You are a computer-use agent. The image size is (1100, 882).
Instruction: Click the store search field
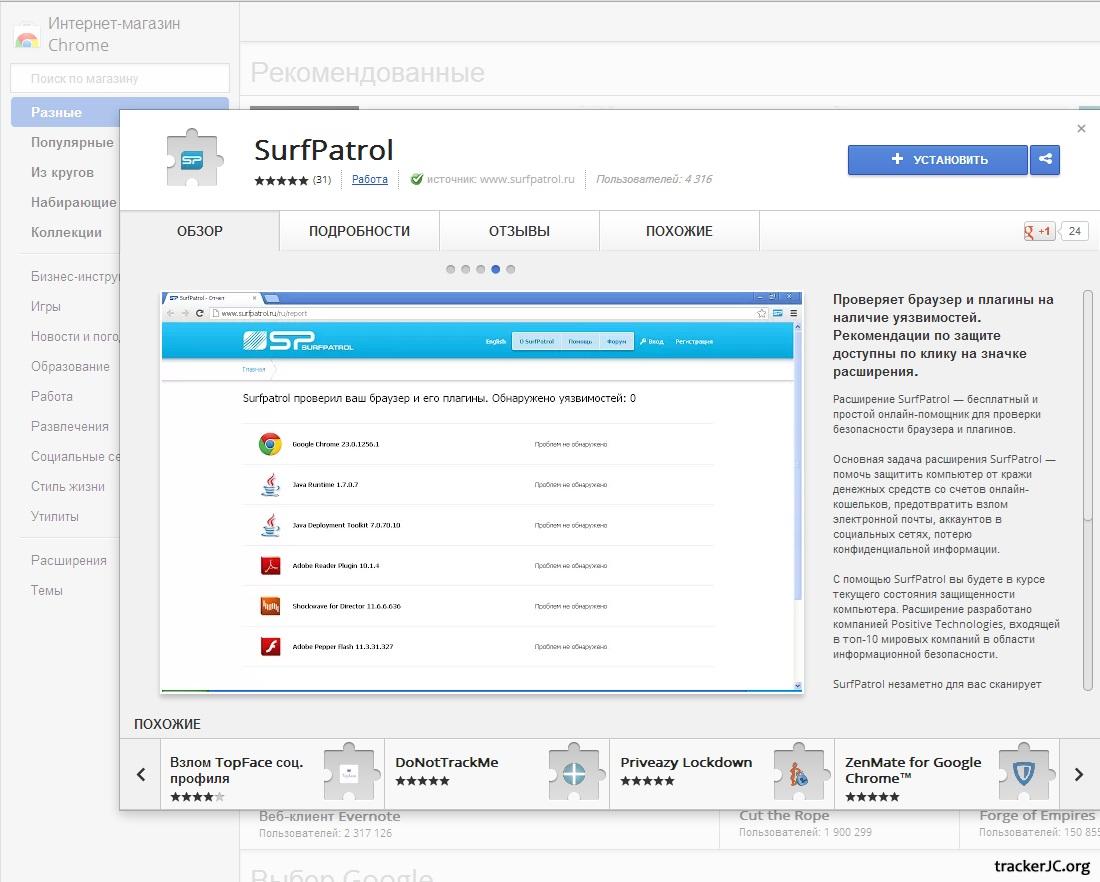(x=120, y=78)
